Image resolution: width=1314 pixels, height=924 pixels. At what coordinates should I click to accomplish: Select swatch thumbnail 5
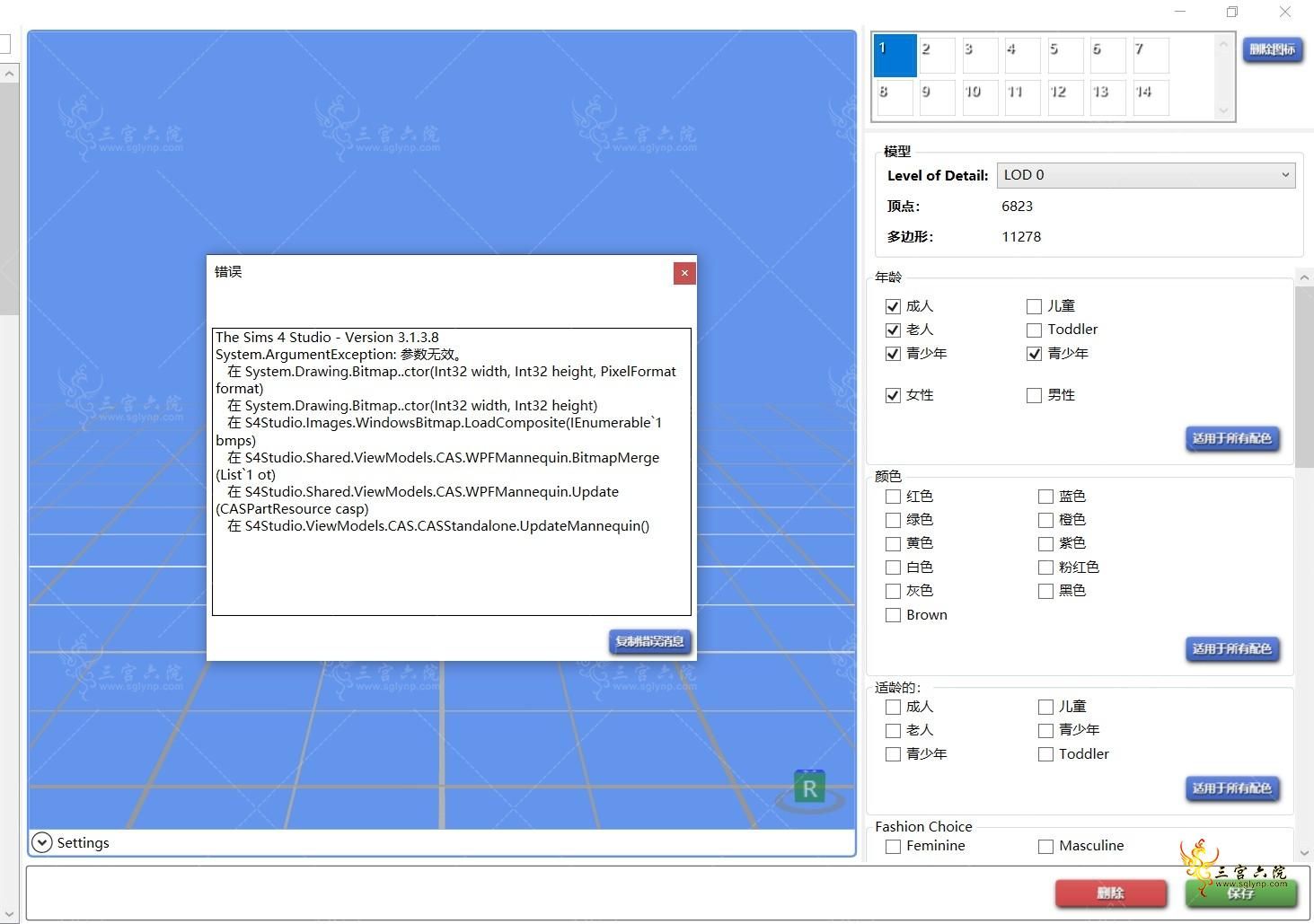[1065, 55]
